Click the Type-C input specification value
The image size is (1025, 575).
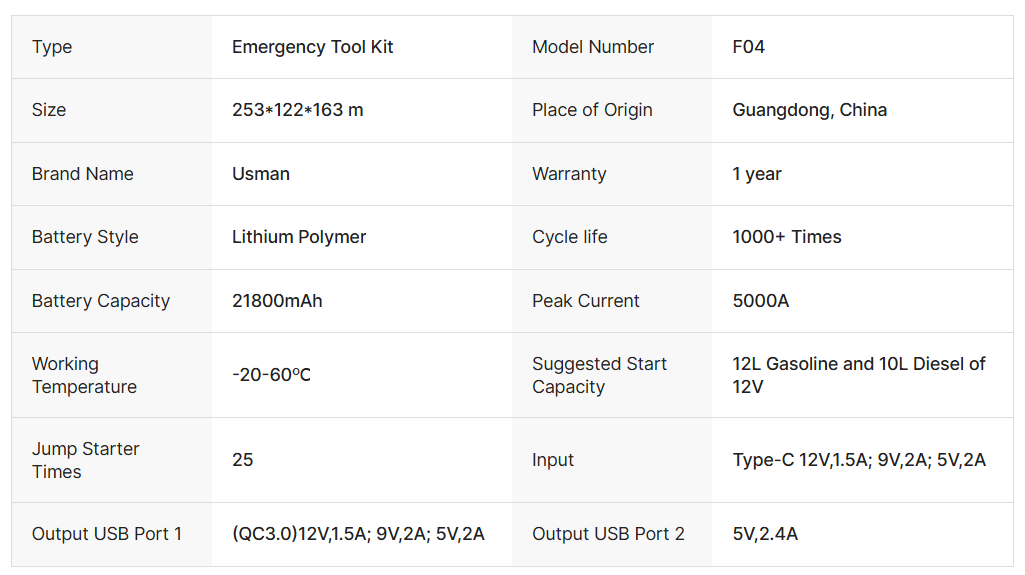tap(859, 460)
